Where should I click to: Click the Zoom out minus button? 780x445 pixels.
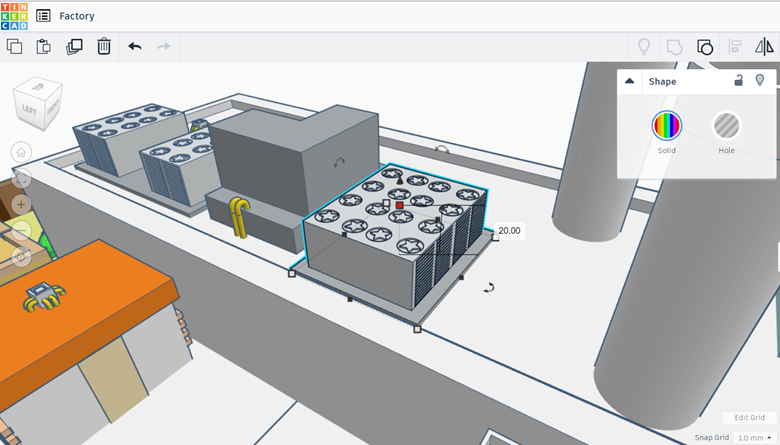(x=21, y=231)
